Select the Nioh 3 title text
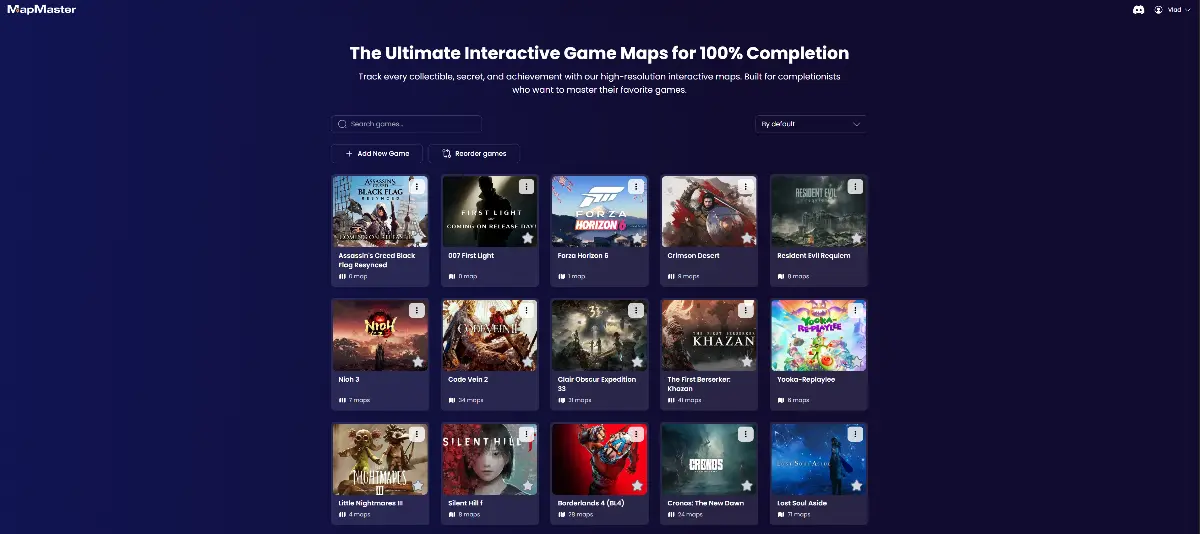1200x534 pixels. click(x=348, y=380)
